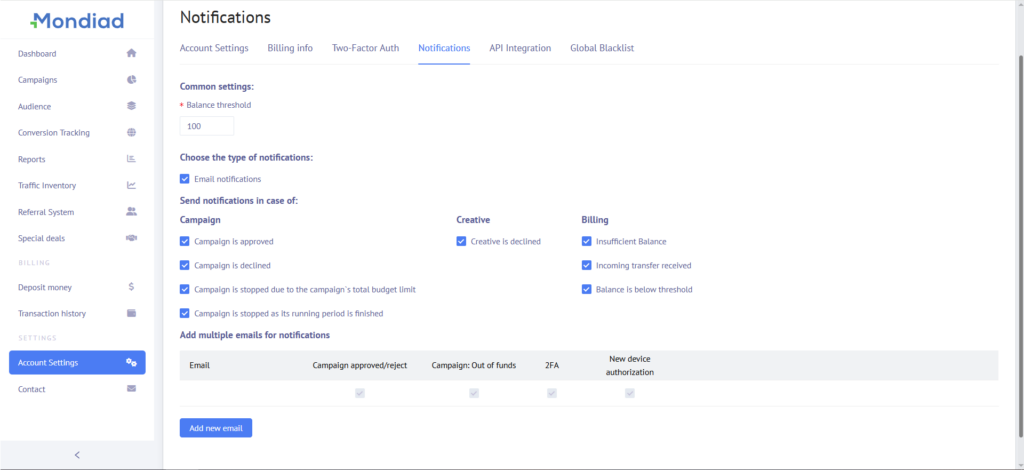Click the Campaign approved/reject column header

pos(360,366)
